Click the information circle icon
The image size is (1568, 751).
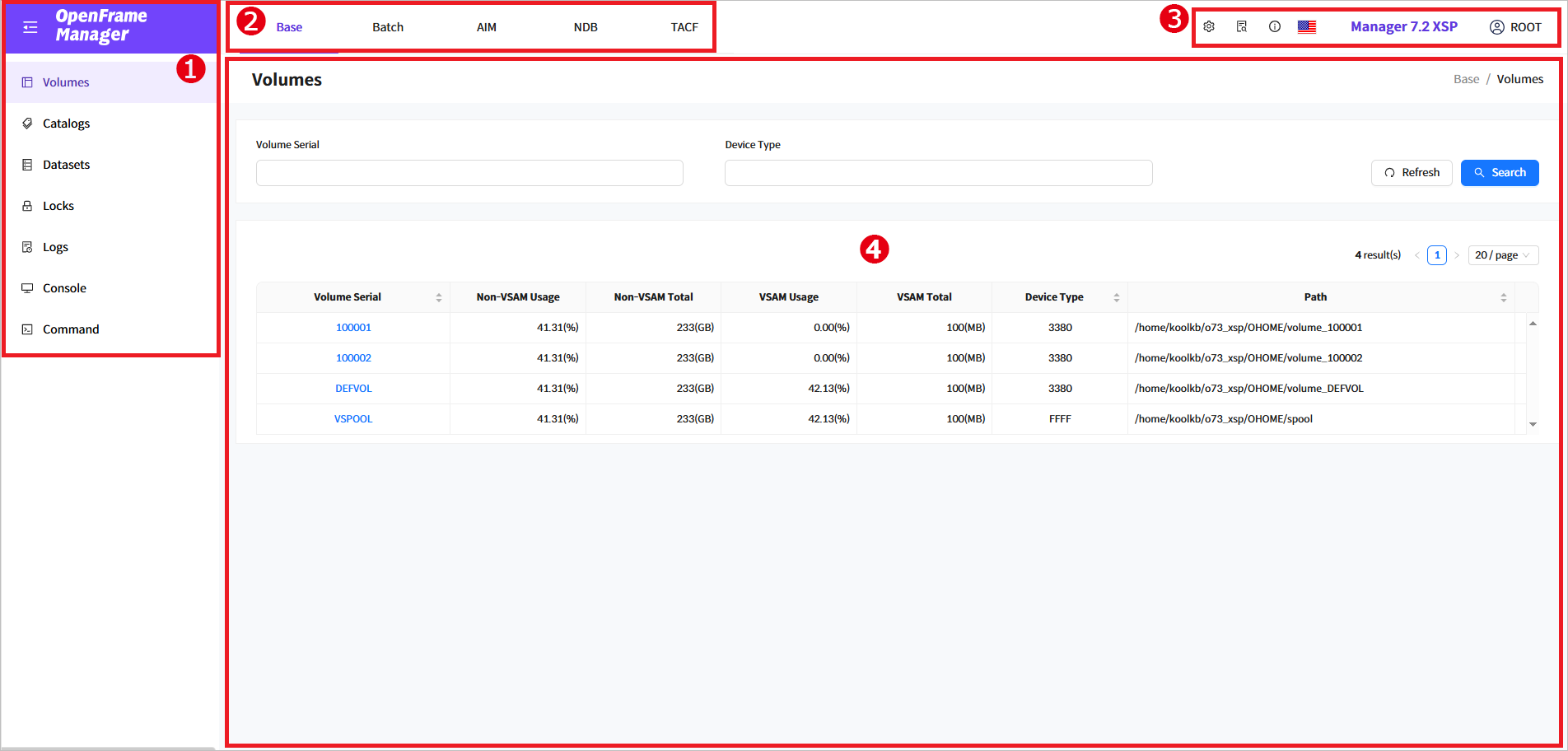point(1275,27)
